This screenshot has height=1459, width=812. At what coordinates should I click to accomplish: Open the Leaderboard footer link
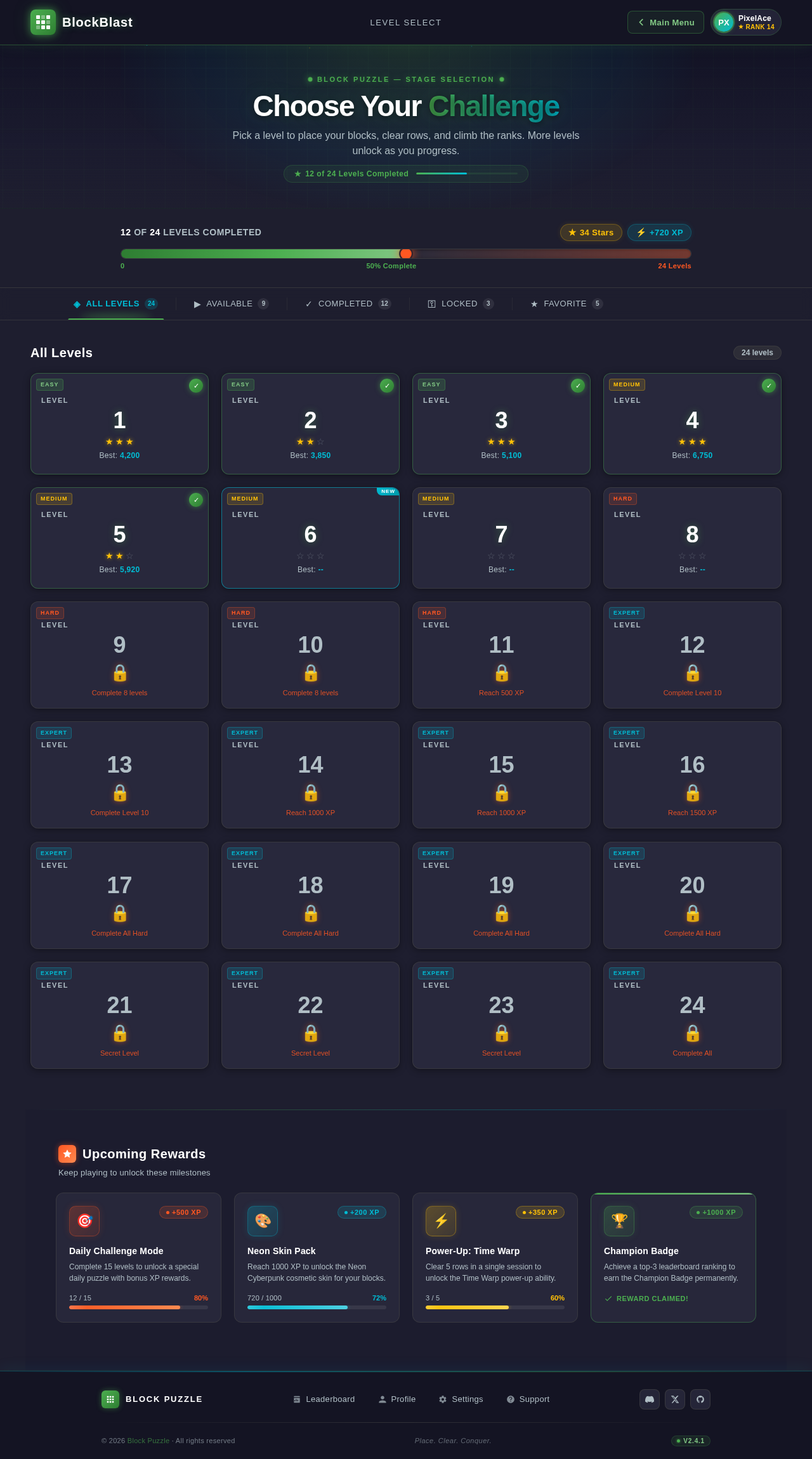[x=324, y=1399]
